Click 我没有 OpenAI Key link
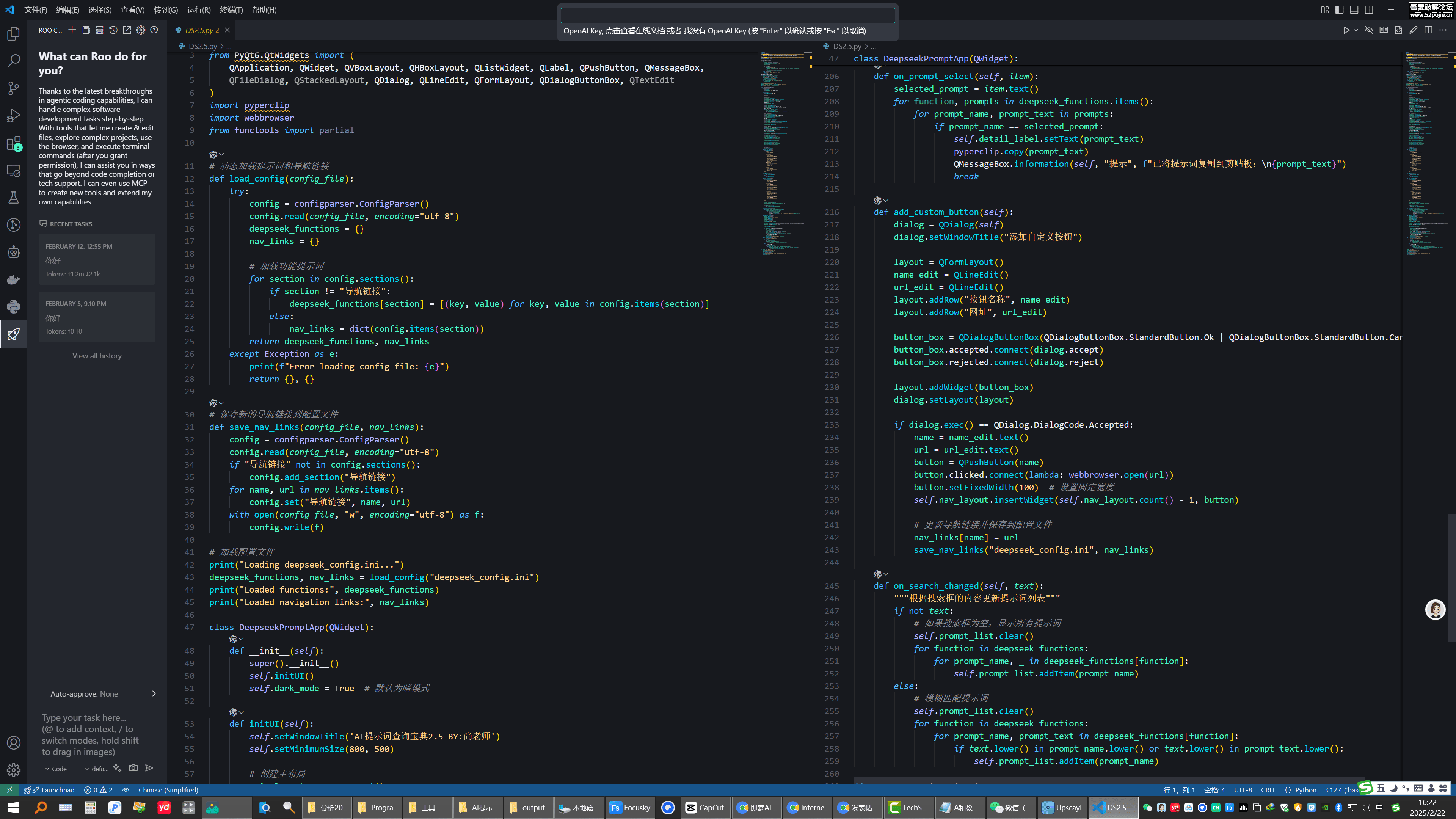This screenshot has height=819, width=1456. pos(714,30)
